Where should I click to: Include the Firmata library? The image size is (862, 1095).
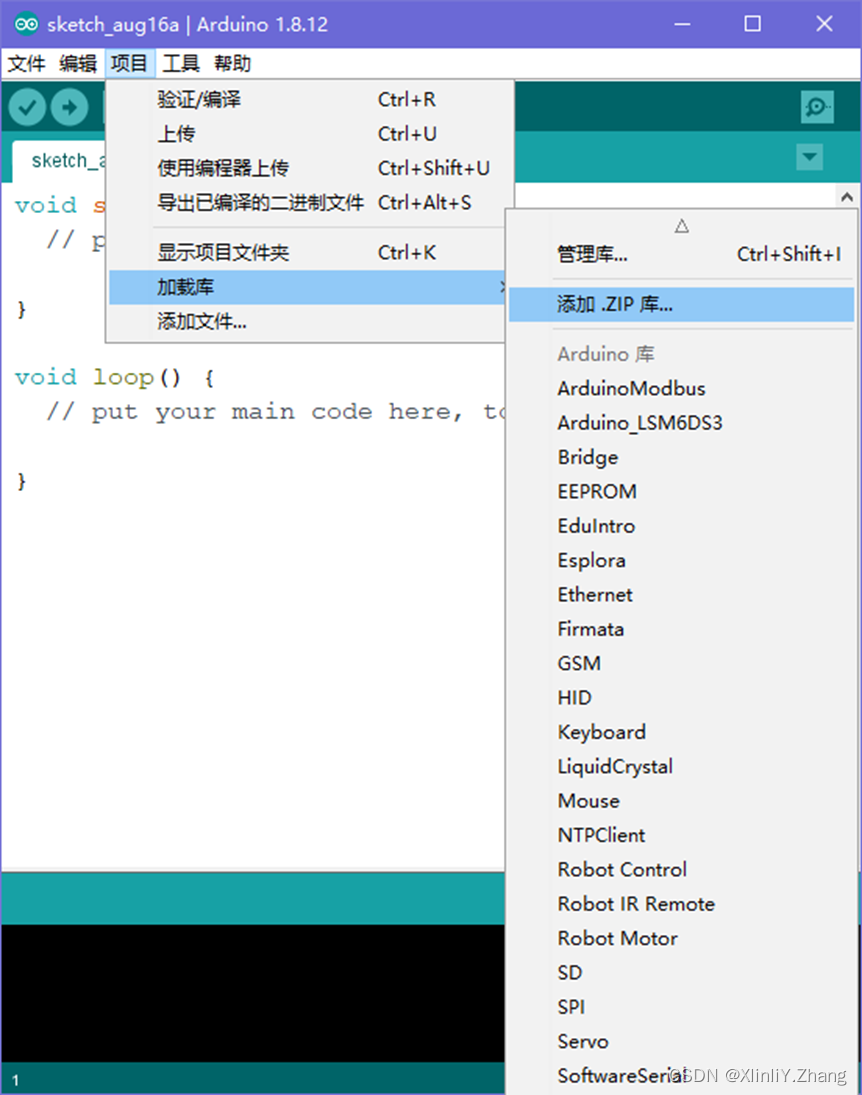click(681, 629)
